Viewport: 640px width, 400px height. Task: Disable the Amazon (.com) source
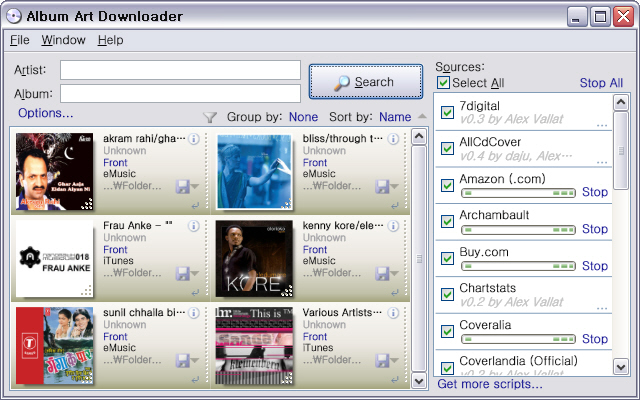tap(447, 185)
